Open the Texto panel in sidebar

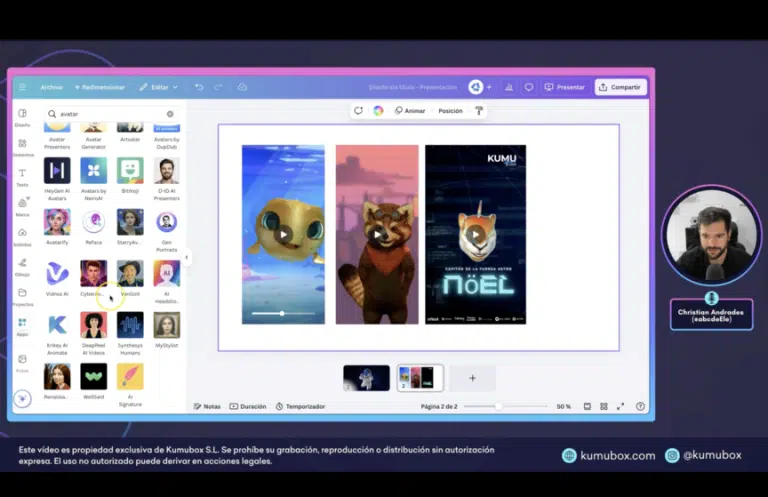[23, 177]
